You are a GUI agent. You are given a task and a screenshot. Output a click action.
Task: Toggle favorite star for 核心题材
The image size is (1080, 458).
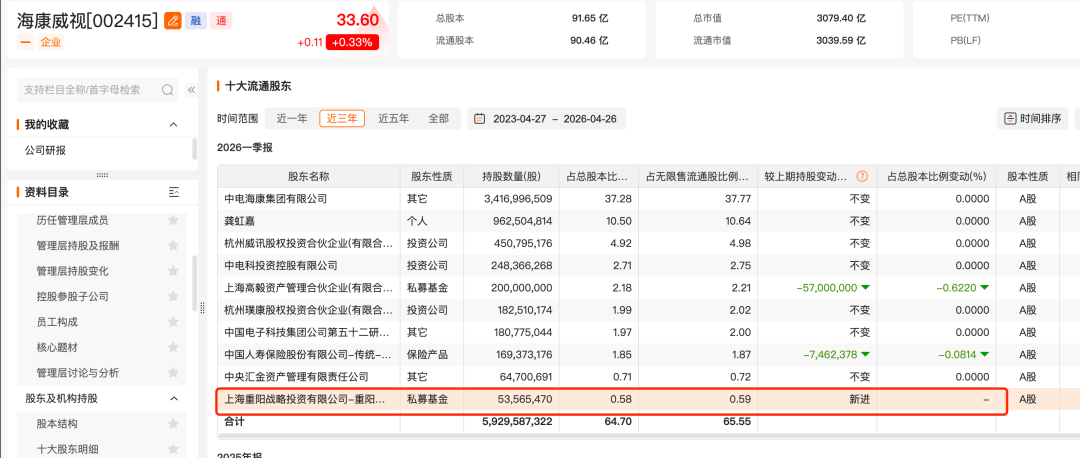point(174,347)
